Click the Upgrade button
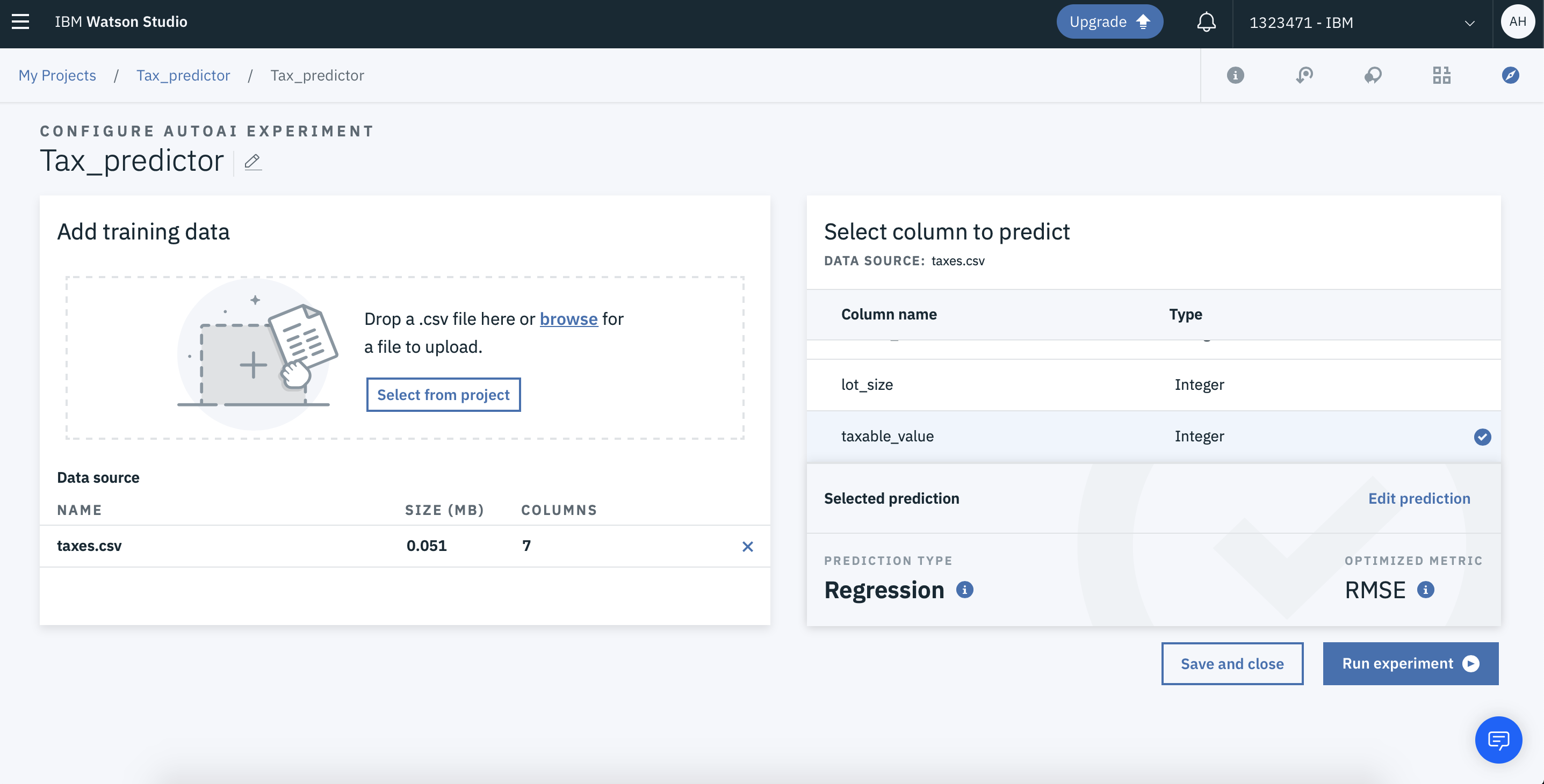Screen dimensions: 1544x784 (1109, 22)
